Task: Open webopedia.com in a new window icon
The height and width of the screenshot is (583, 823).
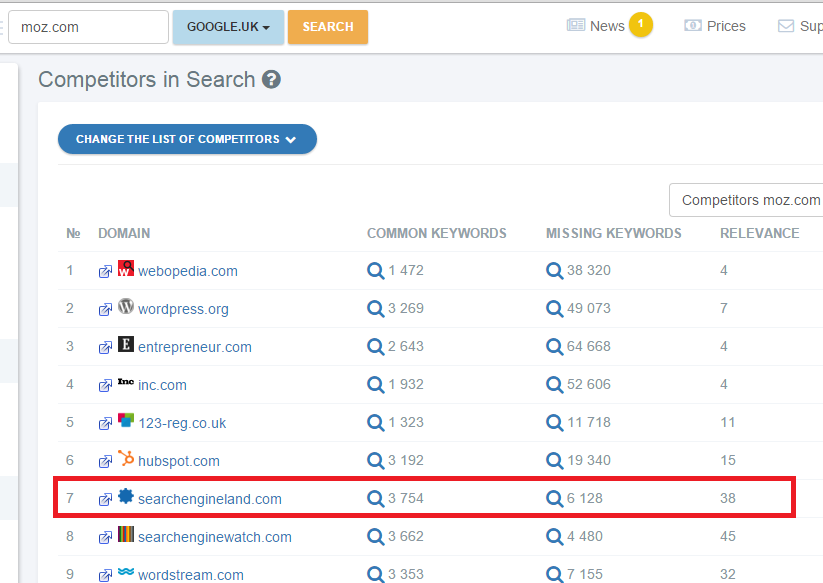Action: pyautogui.click(x=105, y=271)
